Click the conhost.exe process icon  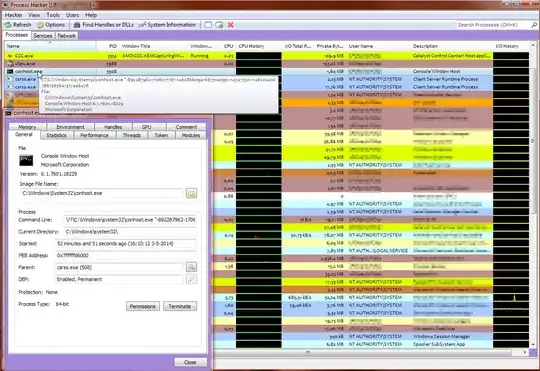(x=10, y=71)
